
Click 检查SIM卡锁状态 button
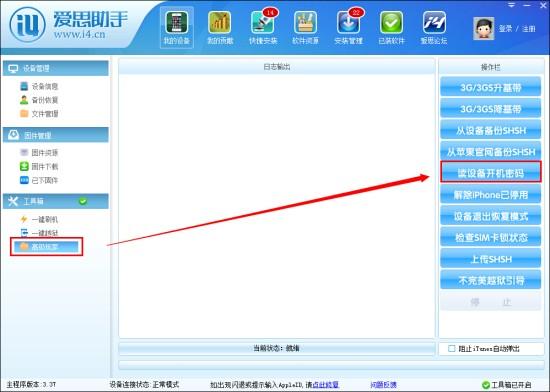(490, 237)
